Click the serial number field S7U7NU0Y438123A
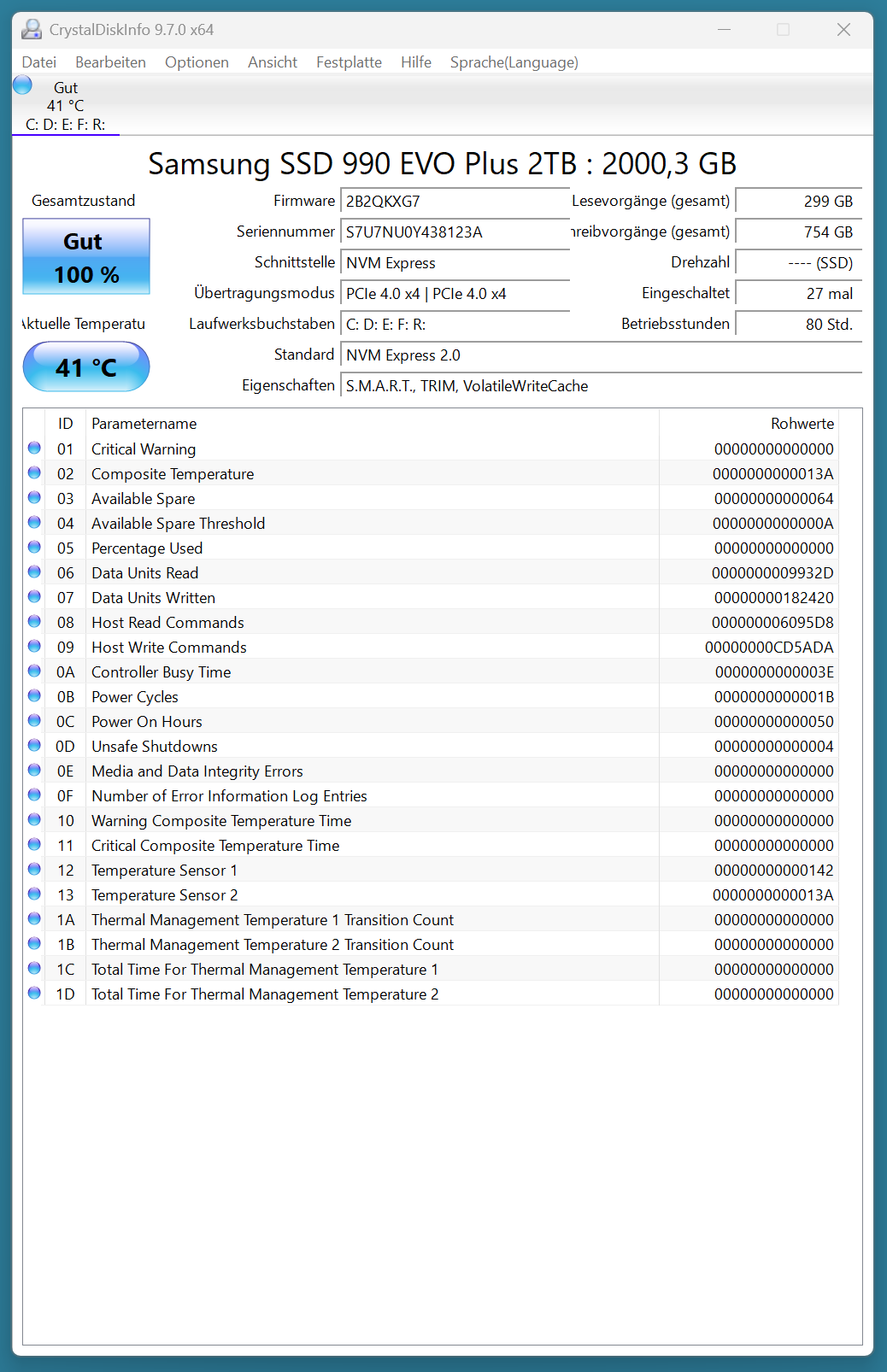The image size is (887, 1372). (x=455, y=232)
